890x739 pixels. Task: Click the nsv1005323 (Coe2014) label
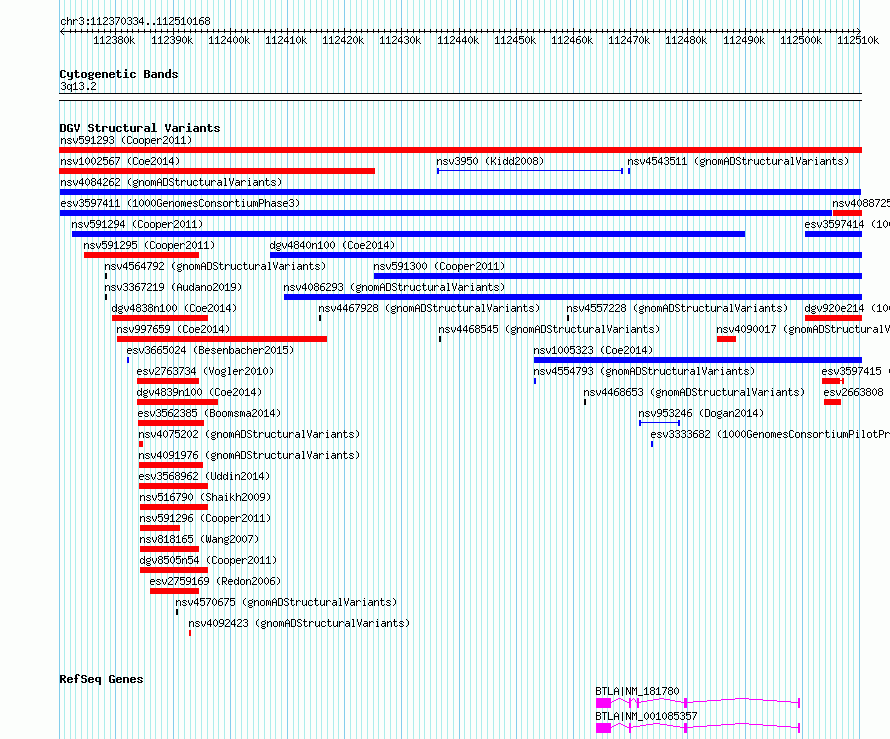593,350
